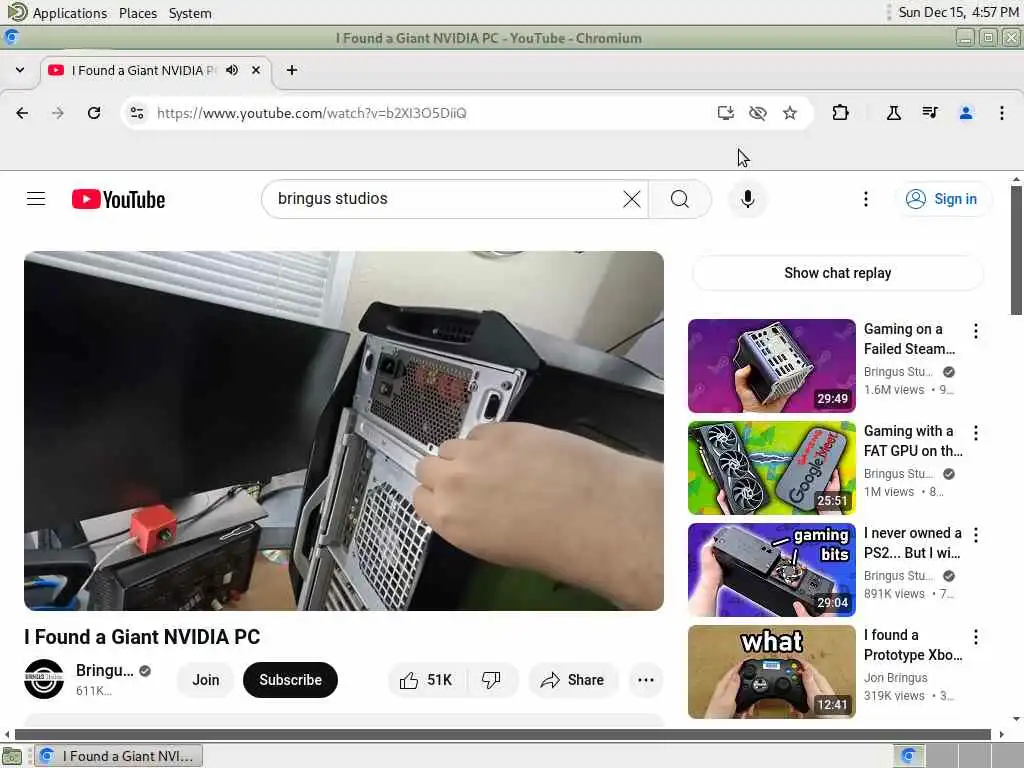Click the Gaming on a Failed Steam title
Viewport: 1024px width, 768px height.
pos(909,339)
